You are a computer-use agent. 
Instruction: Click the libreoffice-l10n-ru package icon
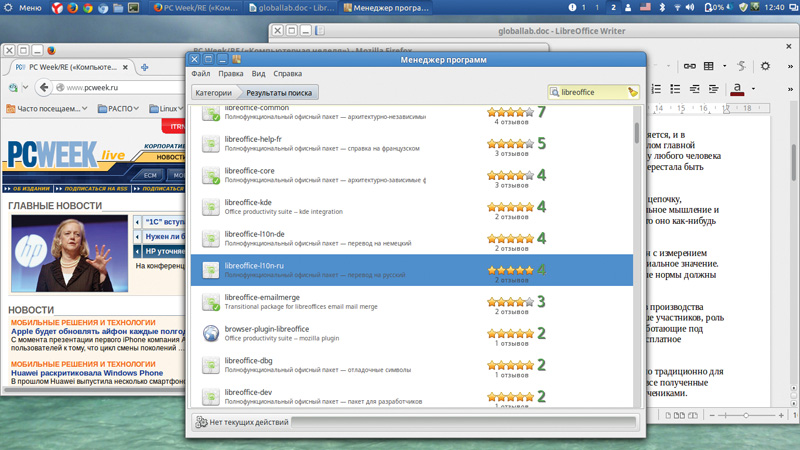click(211, 270)
